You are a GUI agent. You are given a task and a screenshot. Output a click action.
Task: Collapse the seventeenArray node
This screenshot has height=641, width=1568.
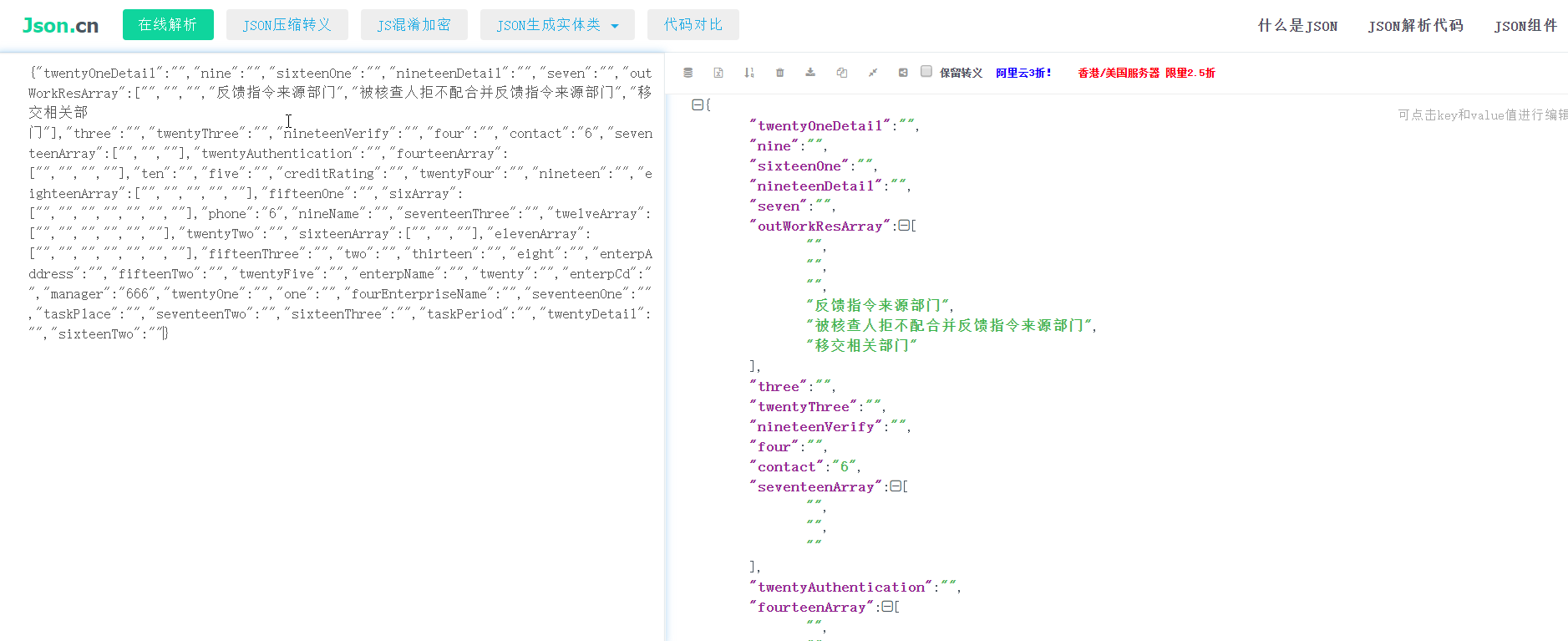pyautogui.click(x=896, y=486)
